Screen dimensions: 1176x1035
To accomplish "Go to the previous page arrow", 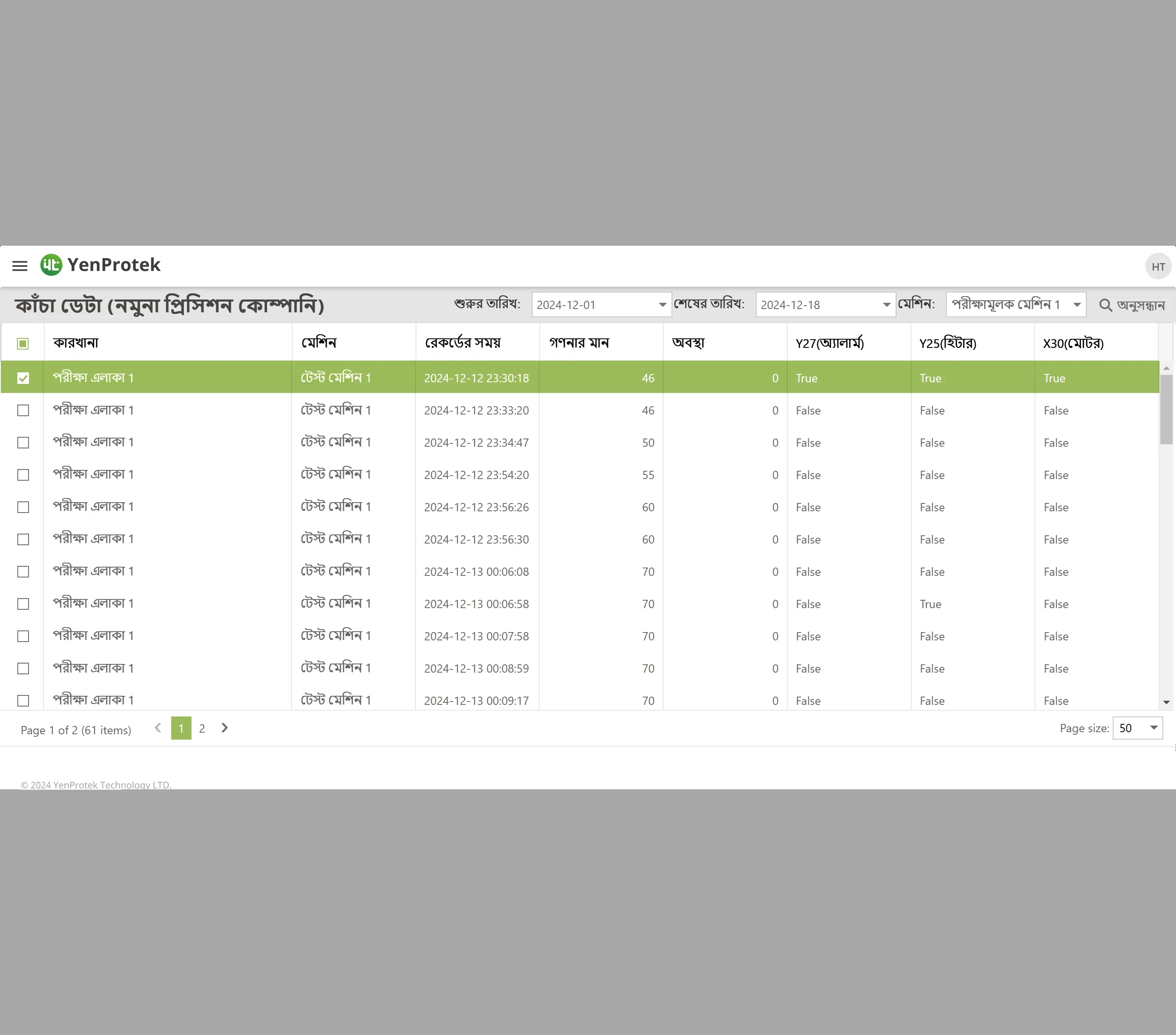I will (158, 728).
